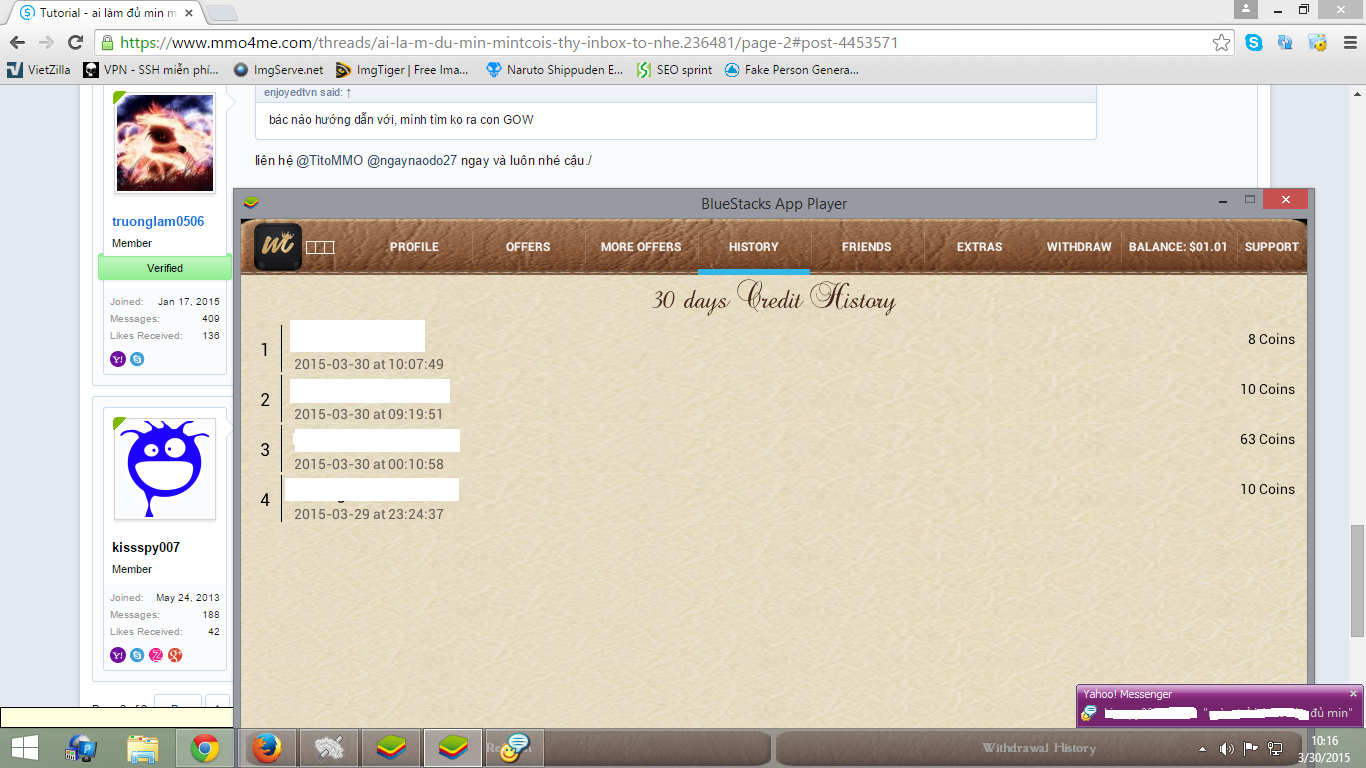This screenshot has width=1366, height=768.
Task: Click the Yahoo Messenger smiley taskbar icon
Action: click(515, 747)
